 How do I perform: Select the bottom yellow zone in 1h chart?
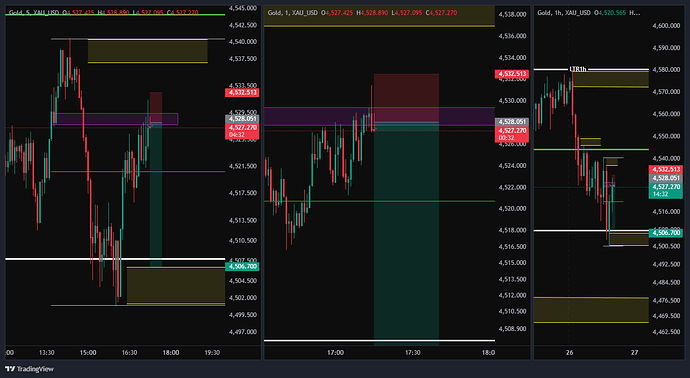(591, 310)
